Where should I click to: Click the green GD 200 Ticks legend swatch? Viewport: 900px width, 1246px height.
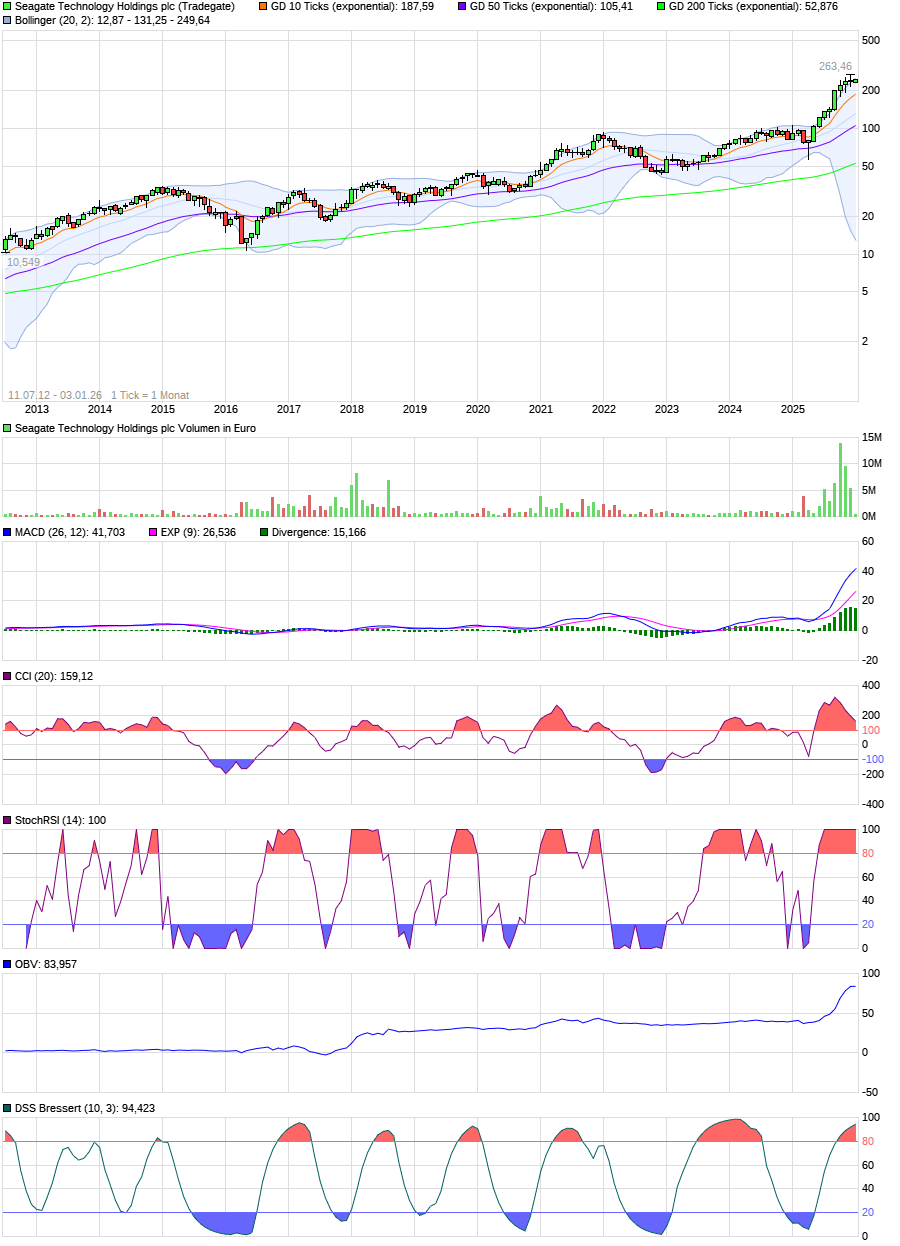pyautogui.click(x=659, y=6)
